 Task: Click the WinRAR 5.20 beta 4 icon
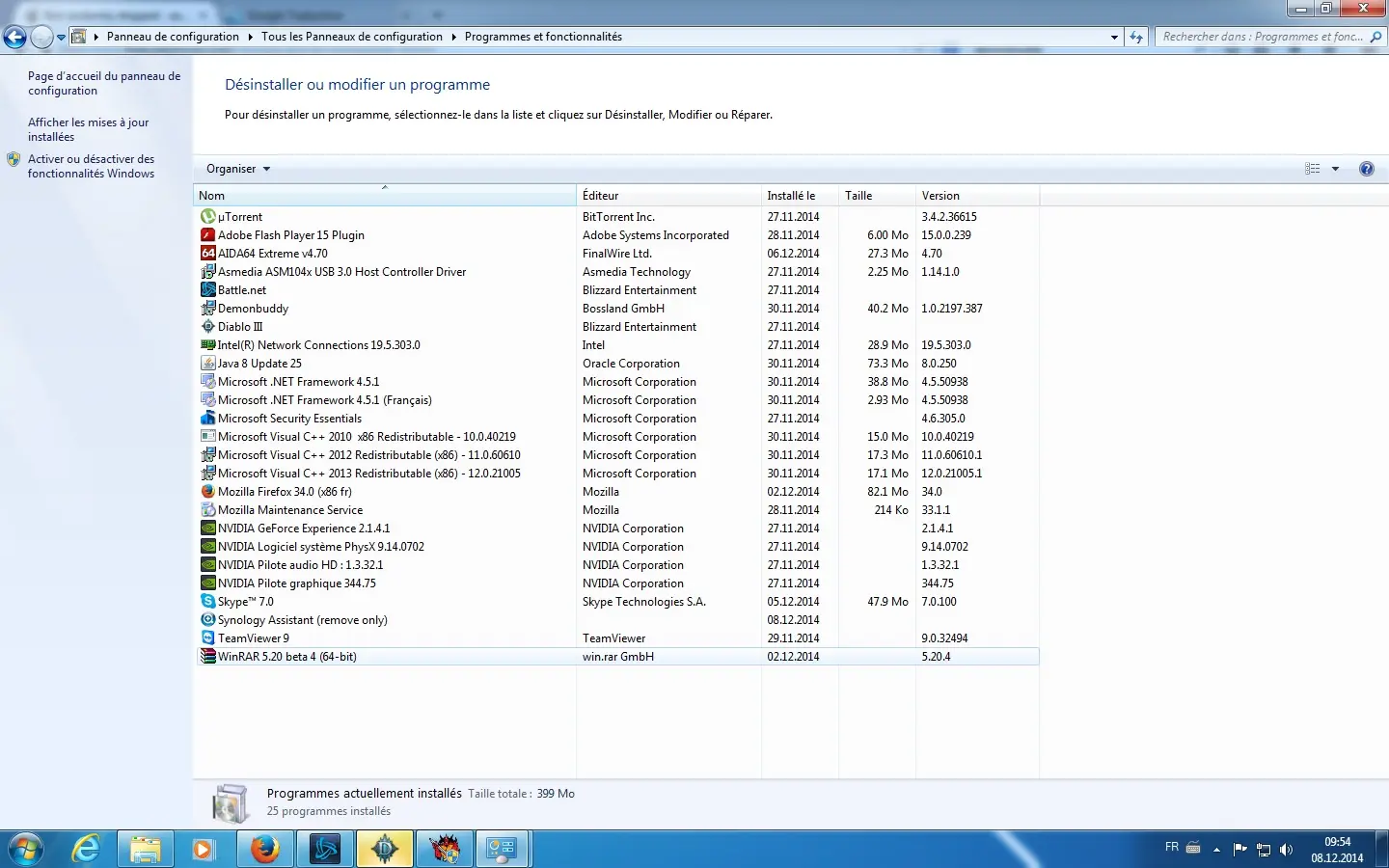coord(207,657)
